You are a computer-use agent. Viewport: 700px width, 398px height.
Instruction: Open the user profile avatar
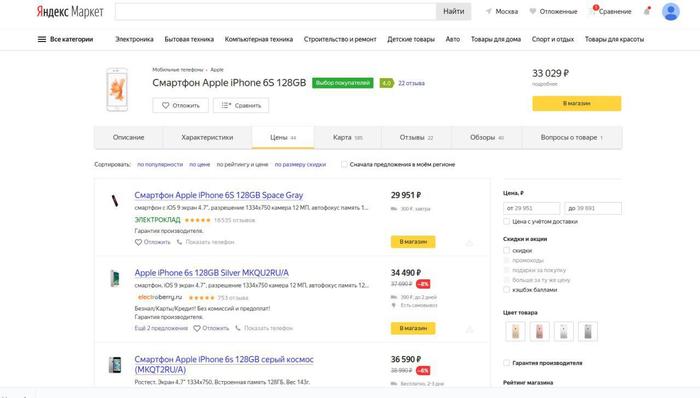tap(671, 12)
